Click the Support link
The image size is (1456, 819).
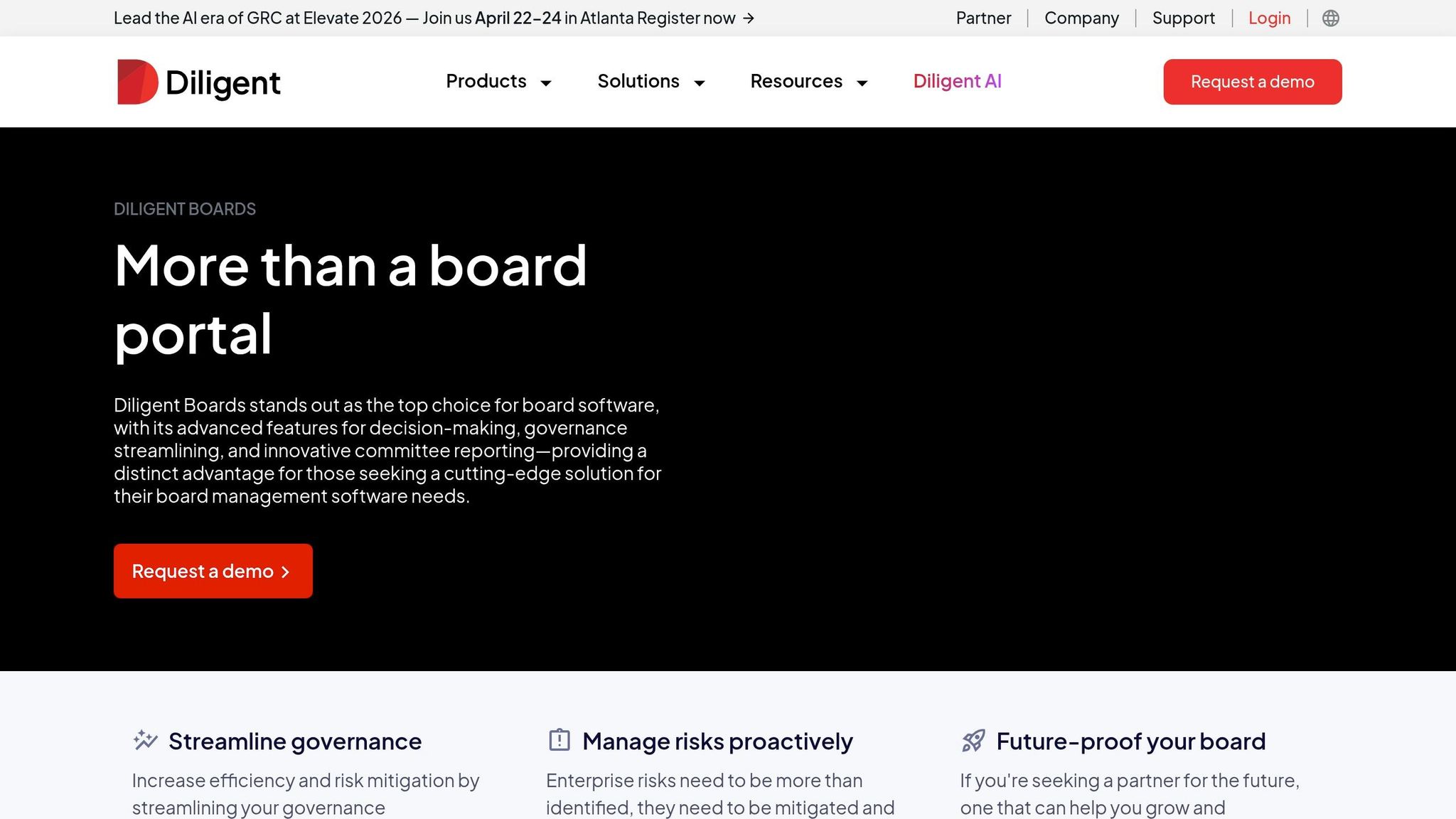tap(1183, 18)
